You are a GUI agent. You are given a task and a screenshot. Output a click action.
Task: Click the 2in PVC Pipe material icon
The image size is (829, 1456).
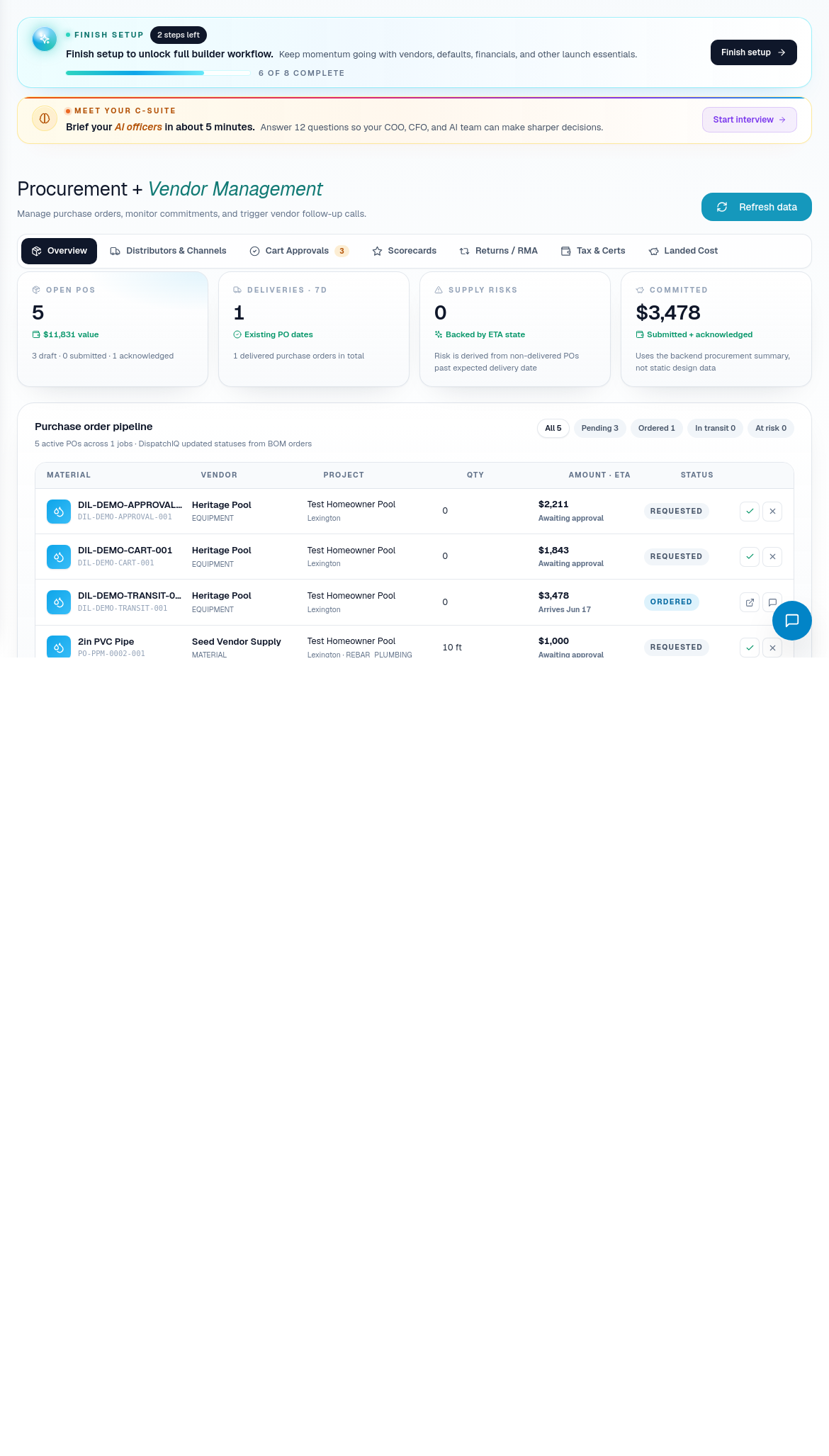(x=59, y=646)
